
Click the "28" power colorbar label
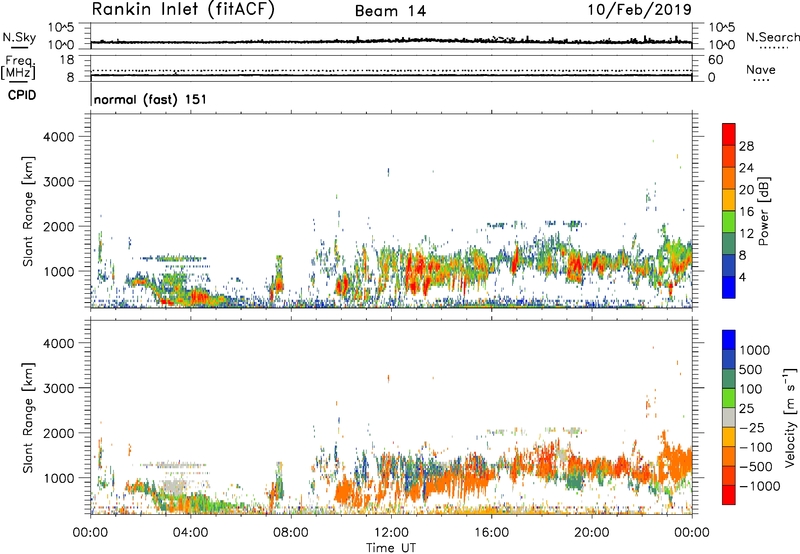(x=746, y=146)
